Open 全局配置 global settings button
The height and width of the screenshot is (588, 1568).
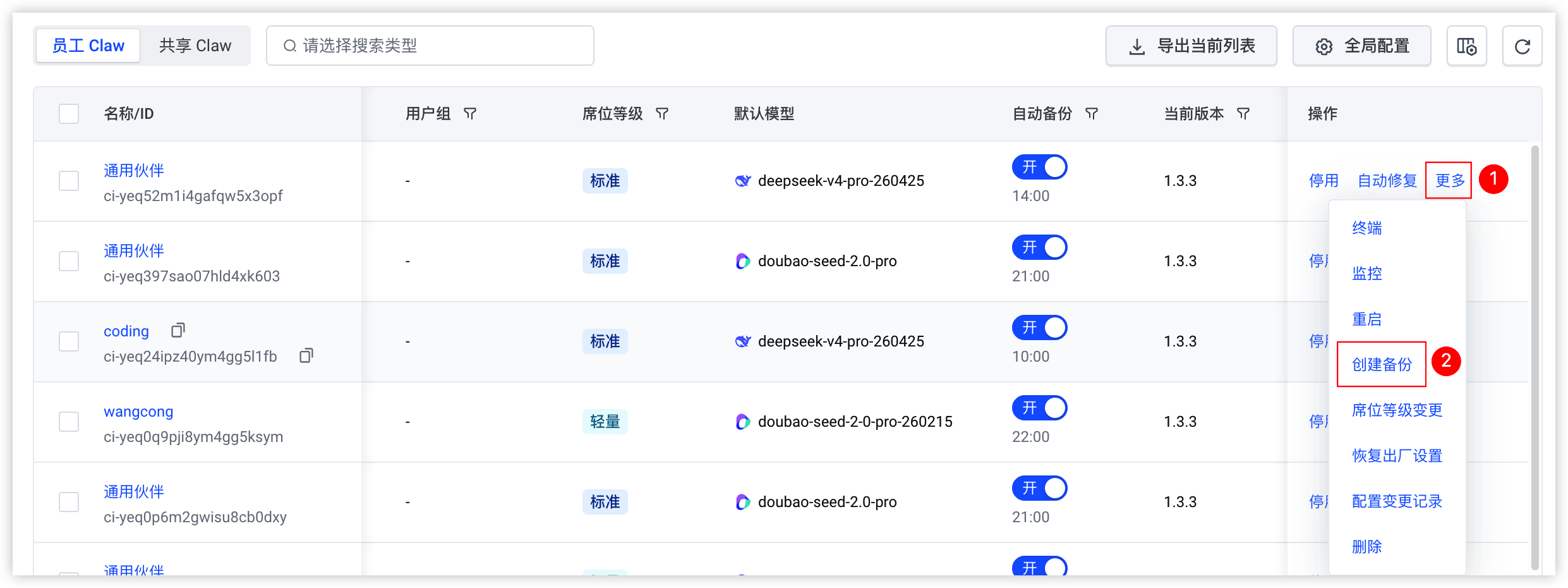click(1361, 46)
